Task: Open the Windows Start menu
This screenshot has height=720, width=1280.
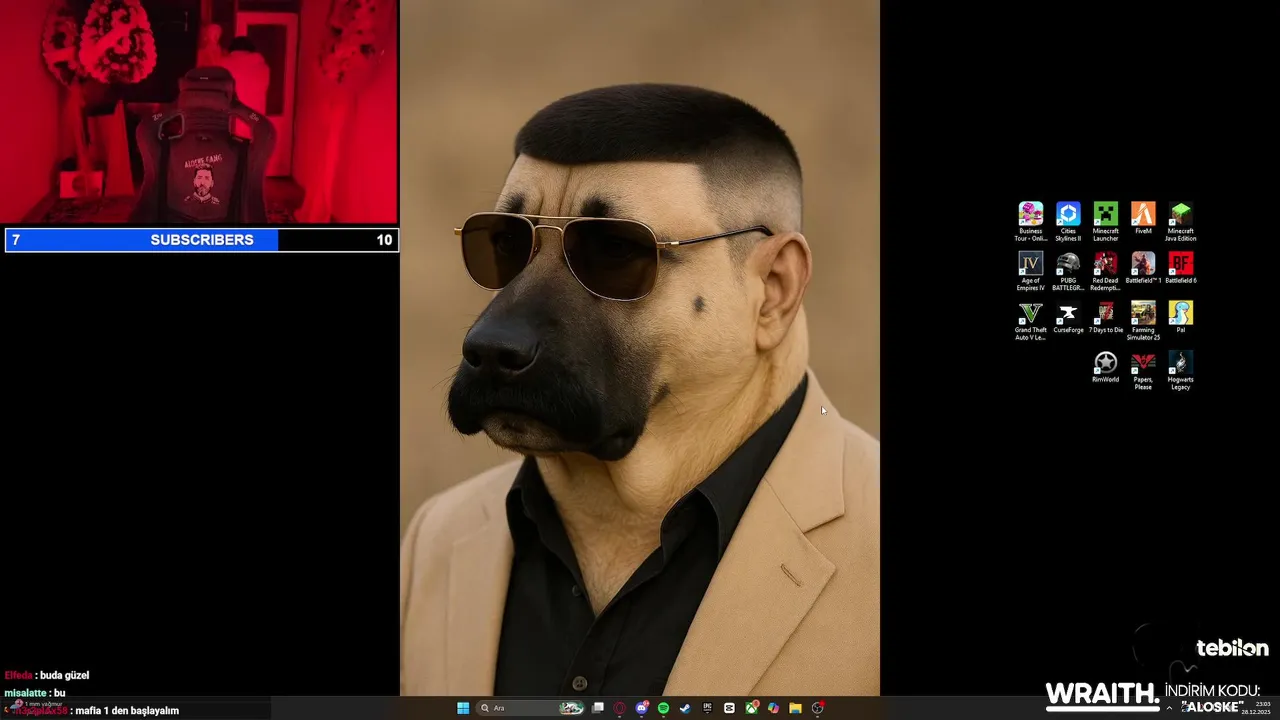Action: tap(463, 708)
